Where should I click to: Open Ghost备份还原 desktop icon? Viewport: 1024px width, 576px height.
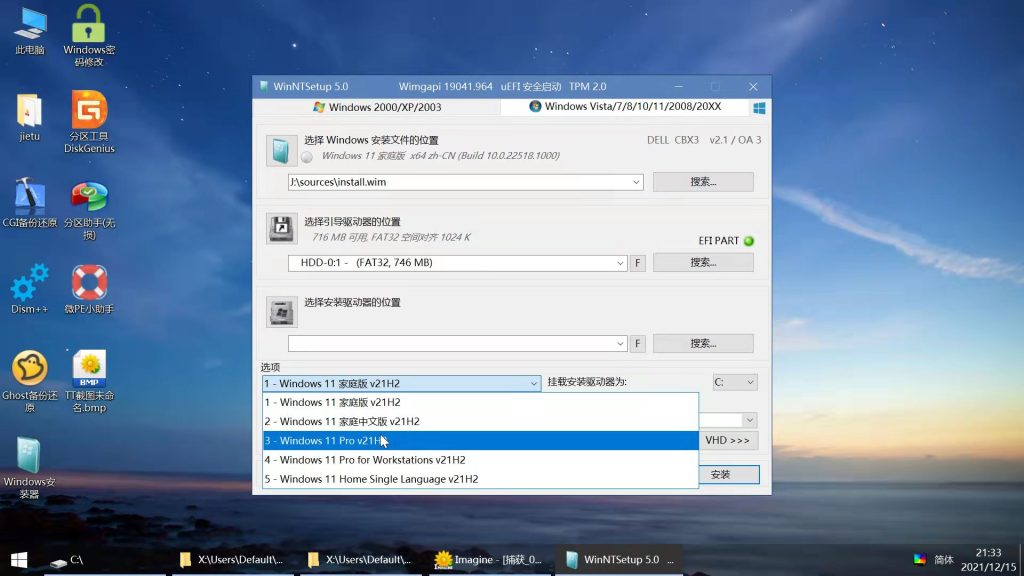point(29,381)
